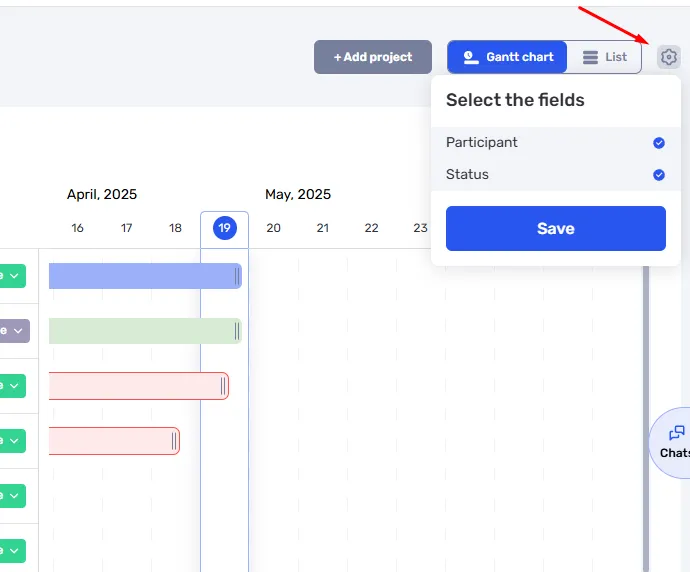Save the selected fields
This screenshot has width=690, height=572.
[x=555, y=228]
